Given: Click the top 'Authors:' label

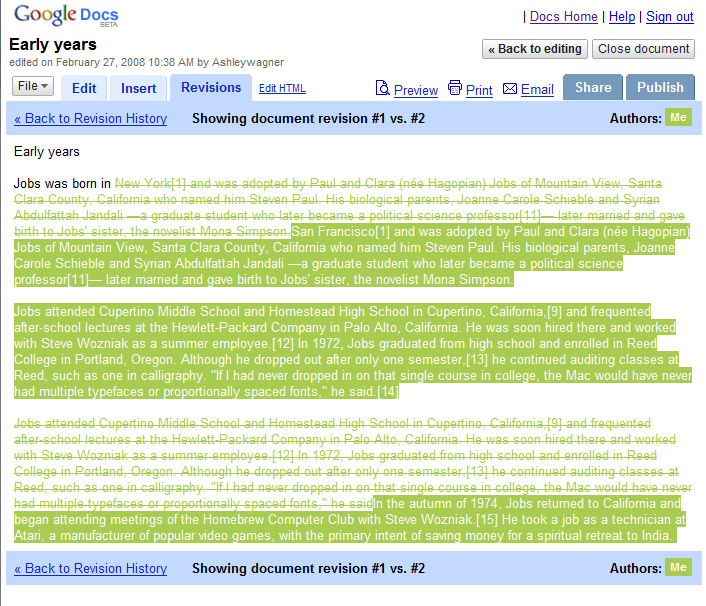Looking at the screenshot, I should pyautogui.click(x=635, y=118).
